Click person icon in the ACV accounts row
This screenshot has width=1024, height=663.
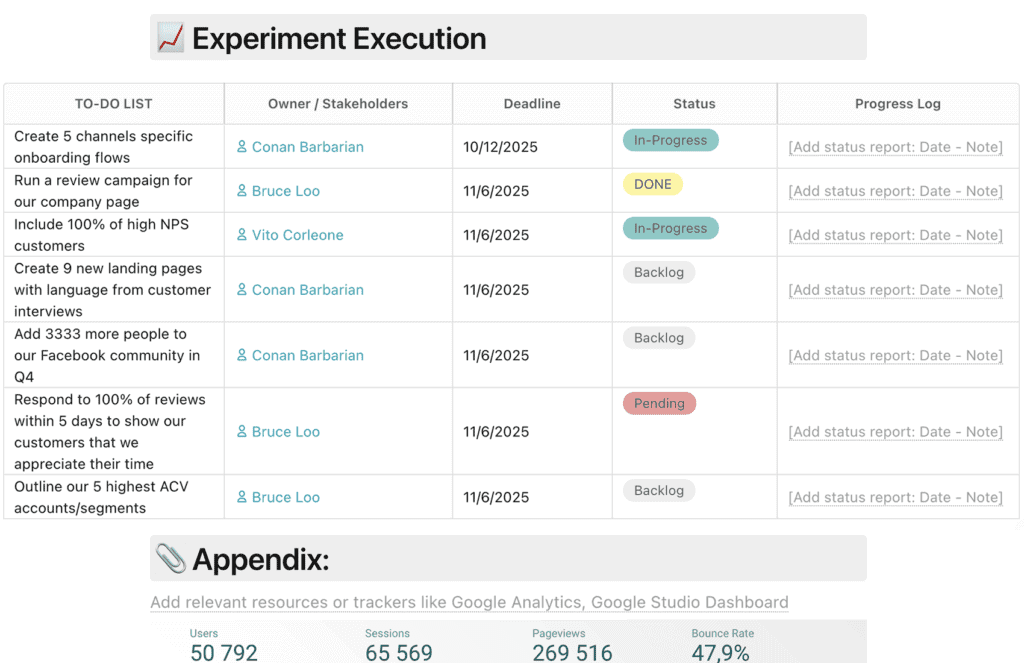click(x=242, y=497)
